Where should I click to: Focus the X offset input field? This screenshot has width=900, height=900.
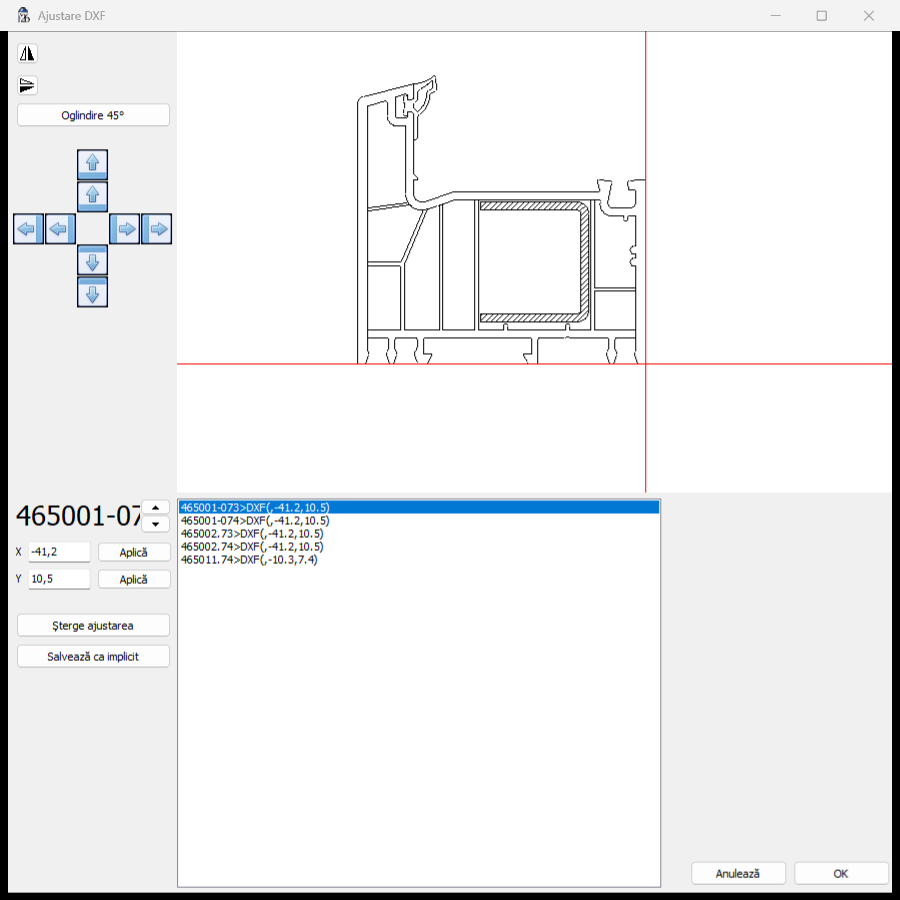click(59, 552)
